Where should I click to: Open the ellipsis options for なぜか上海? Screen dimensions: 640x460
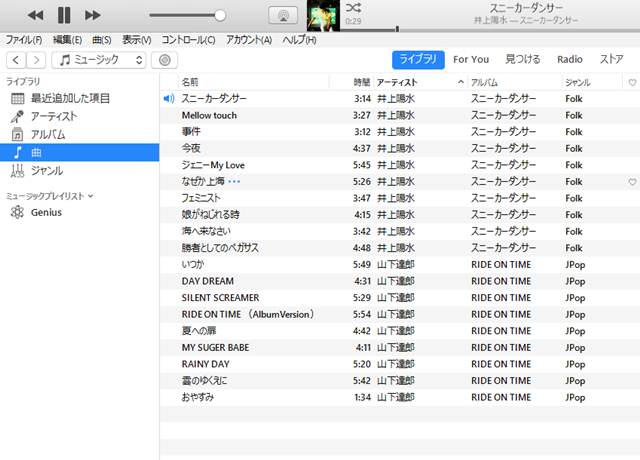pos(234,182)
